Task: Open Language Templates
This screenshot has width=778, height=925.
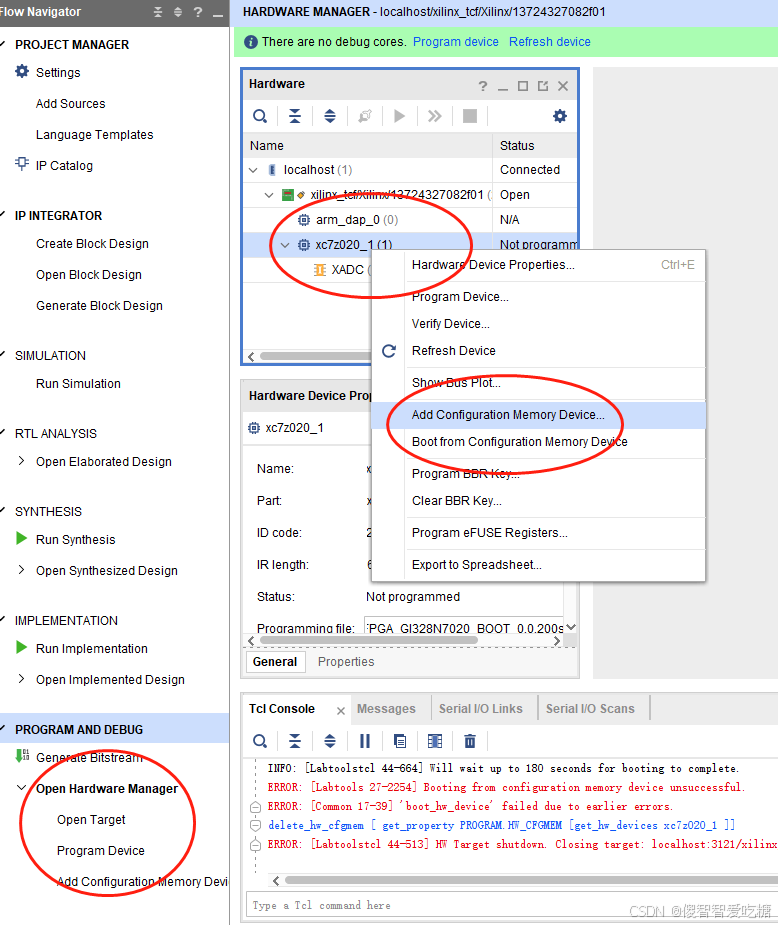Action: tap(94, 135)
